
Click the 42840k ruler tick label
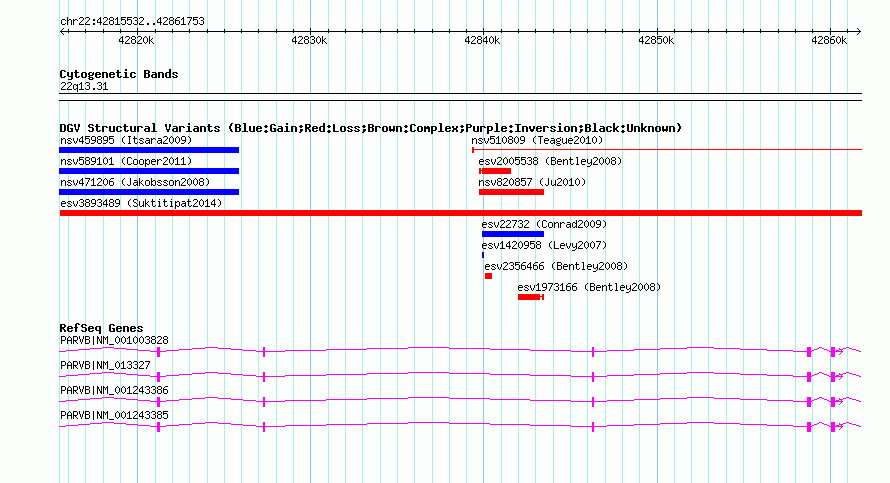[482, 40]
